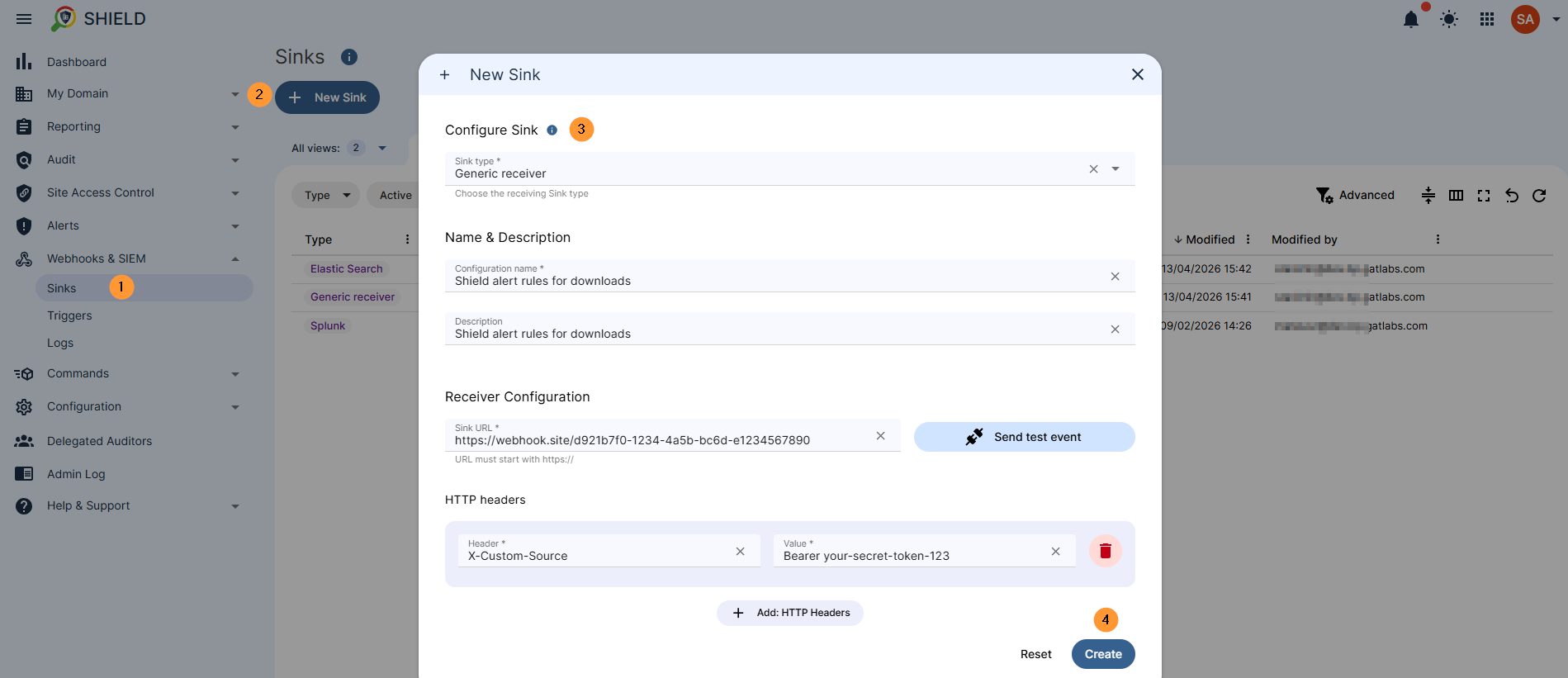
Task: Select Sinks in the sidebar
Action: pos(144,288)
